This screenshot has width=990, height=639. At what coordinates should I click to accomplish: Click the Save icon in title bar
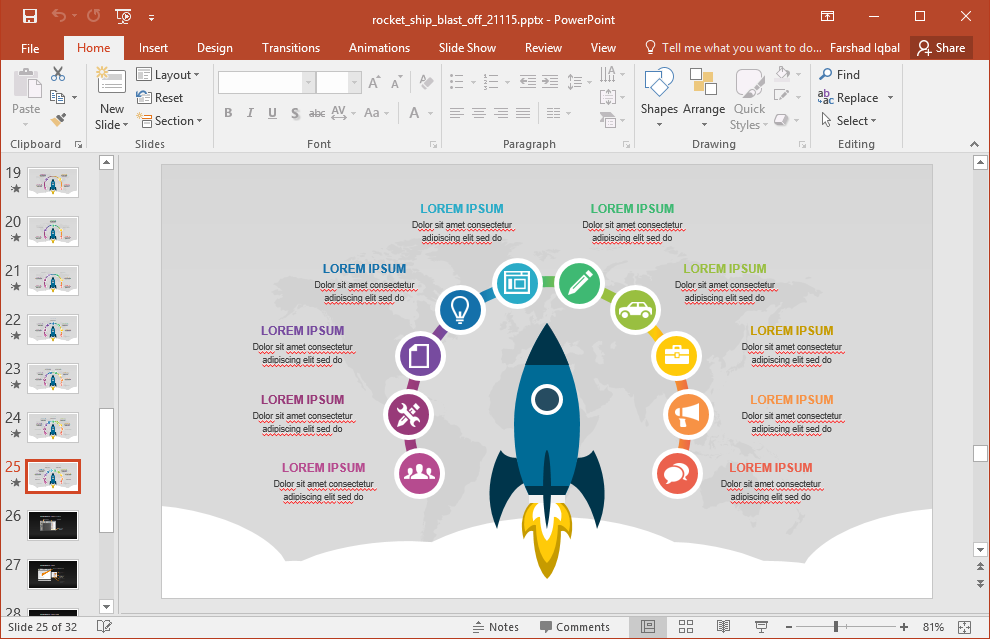(30, 17)
